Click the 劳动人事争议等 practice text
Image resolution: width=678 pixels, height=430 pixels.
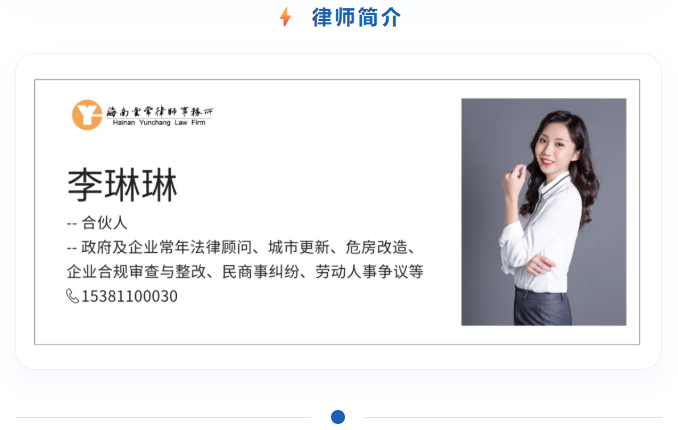point(369,272)
